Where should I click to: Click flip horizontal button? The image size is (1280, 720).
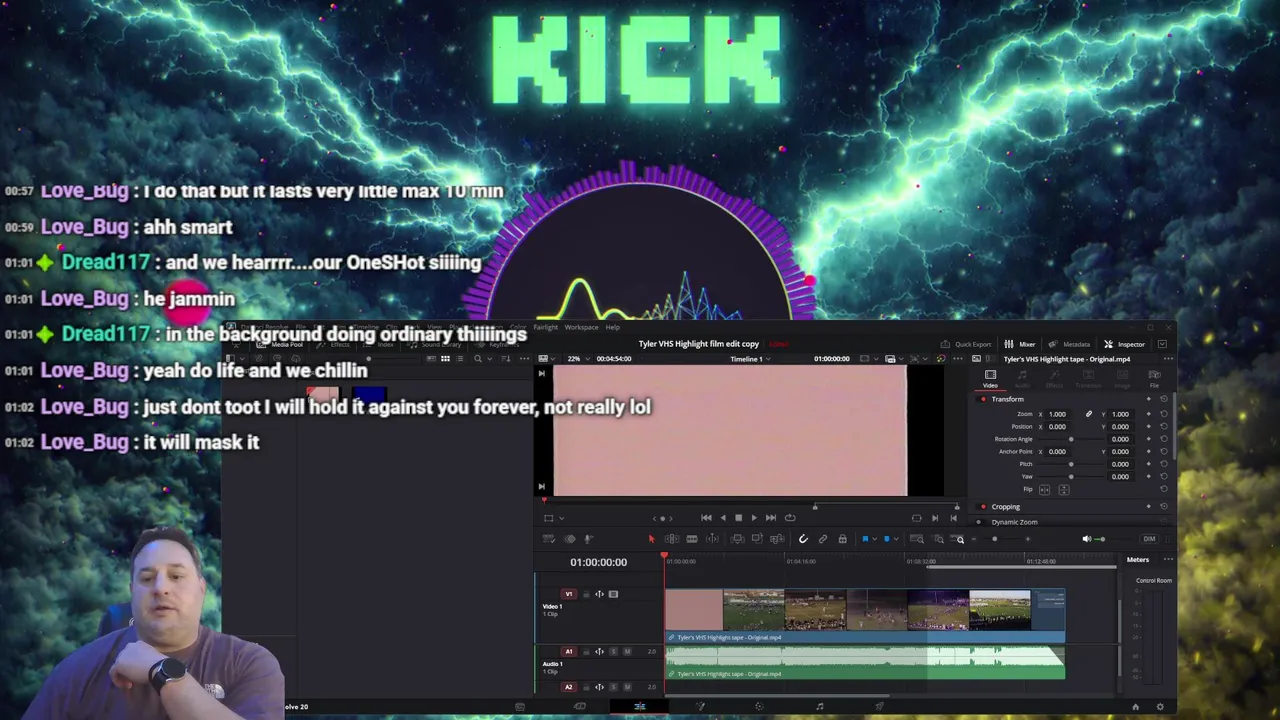click(1045, 490)
